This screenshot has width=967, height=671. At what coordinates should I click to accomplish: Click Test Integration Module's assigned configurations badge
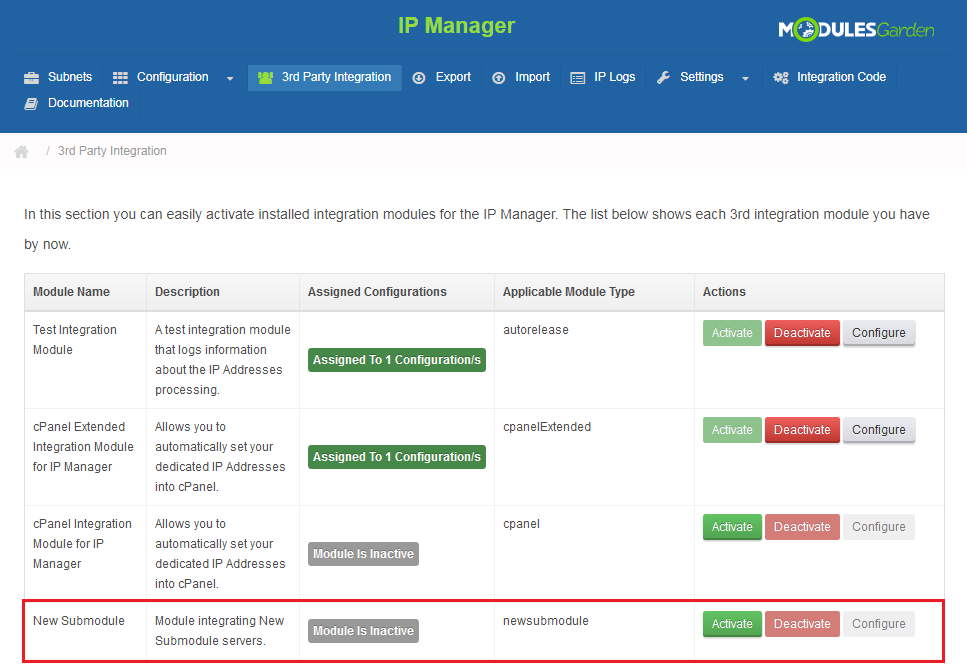397,360
